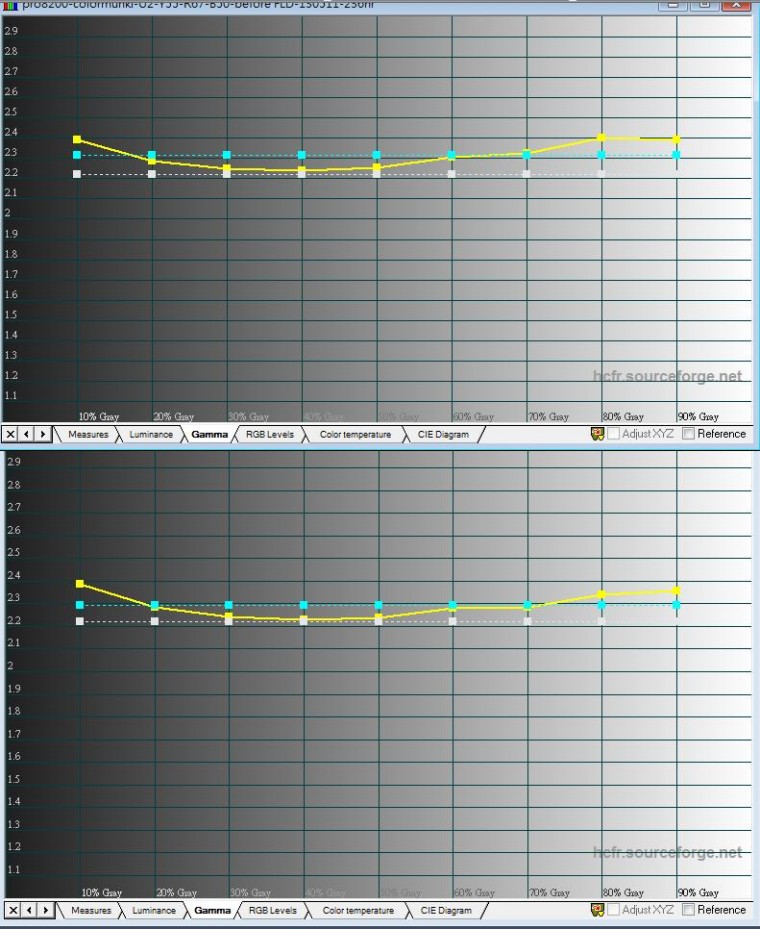Screen dimensions: 760x929
Task: Switch to Luminance tab in upper window
Action: [151, 434]
